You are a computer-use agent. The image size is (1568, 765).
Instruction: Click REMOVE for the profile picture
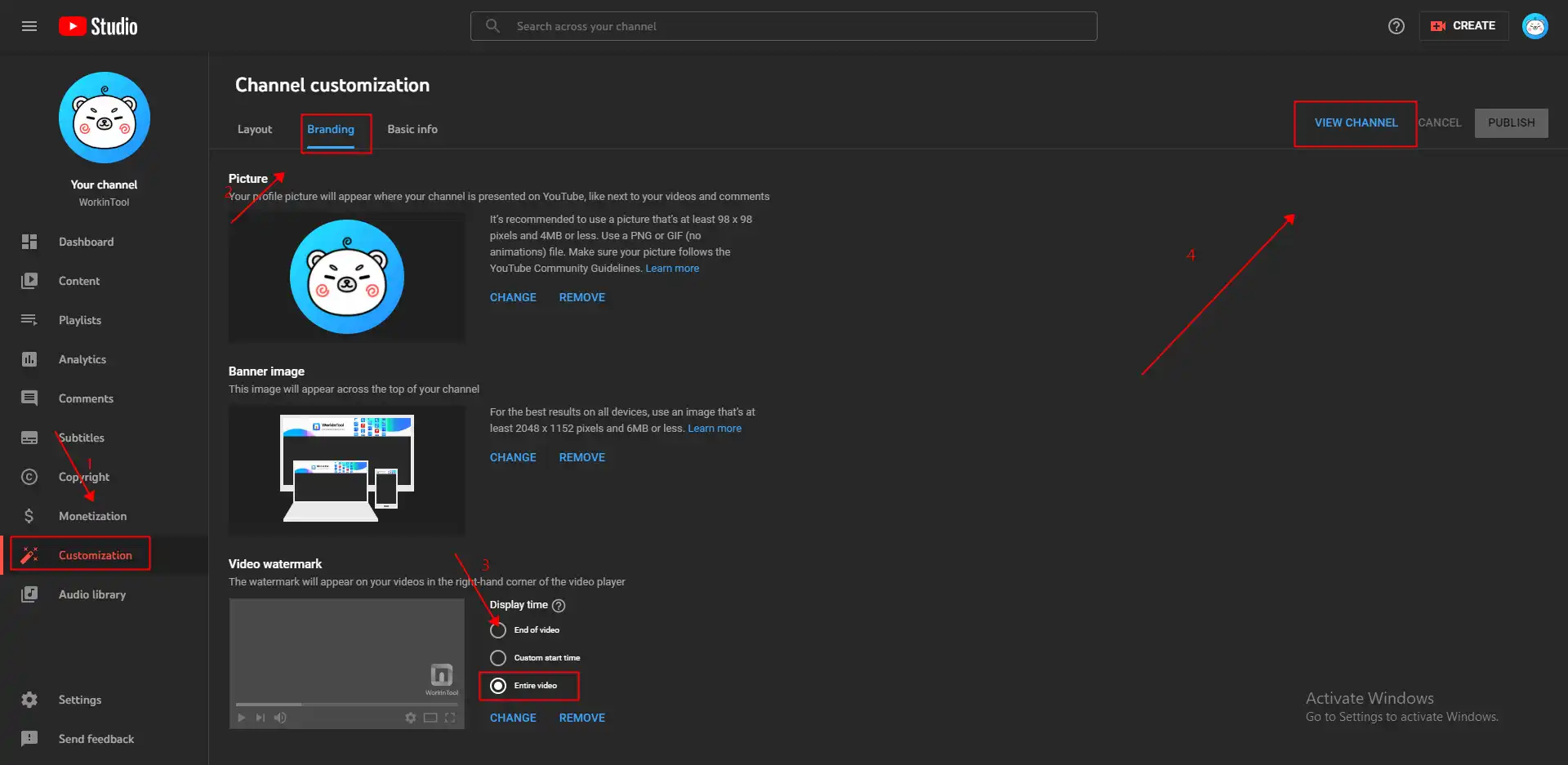[582, 298]
